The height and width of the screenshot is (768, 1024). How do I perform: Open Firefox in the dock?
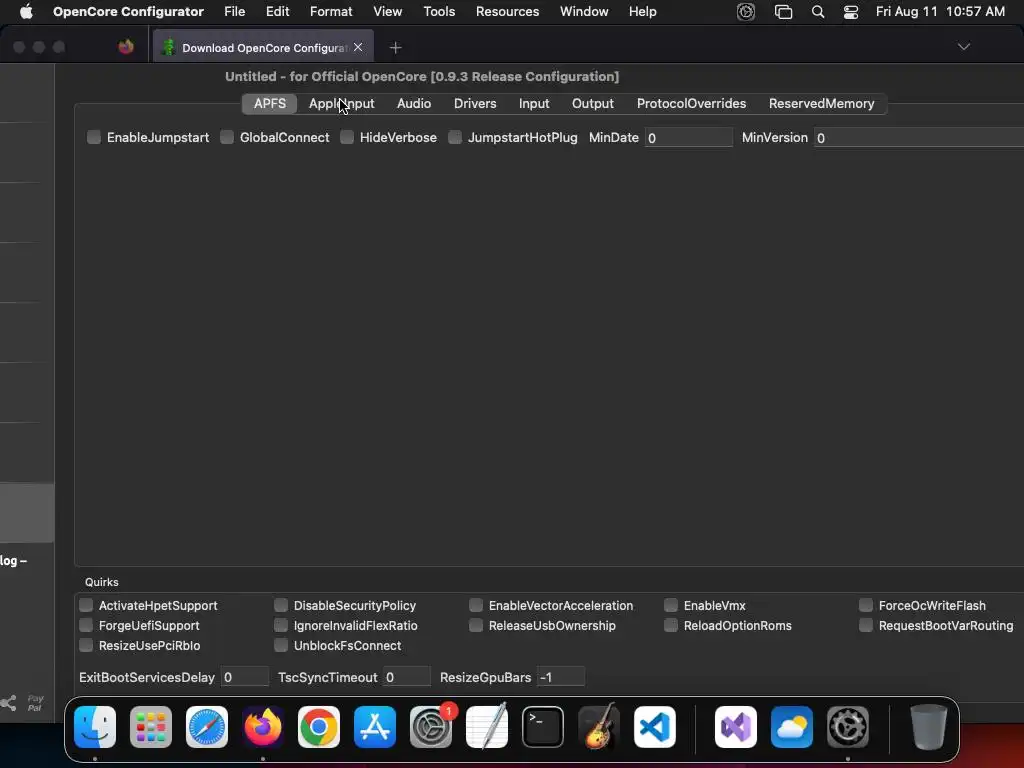point(263,727)
